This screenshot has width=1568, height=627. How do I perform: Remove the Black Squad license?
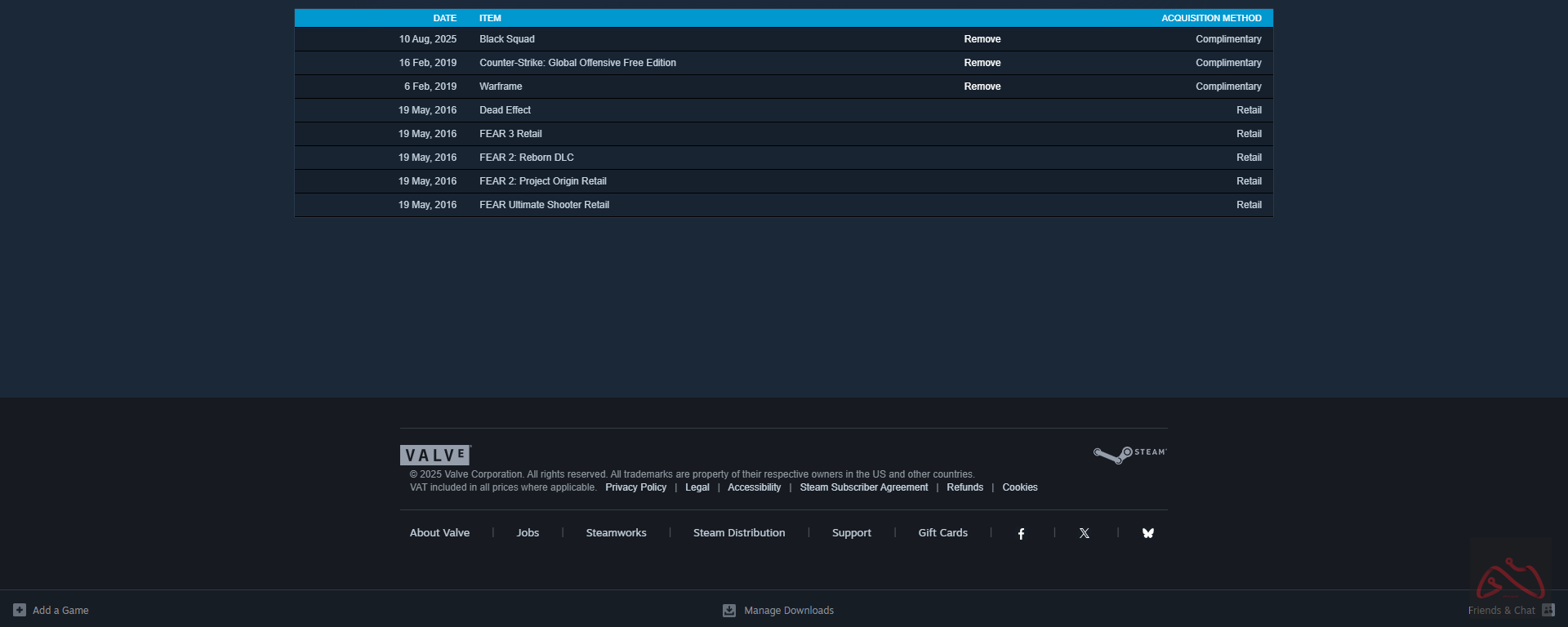click(x=982, y=39)
